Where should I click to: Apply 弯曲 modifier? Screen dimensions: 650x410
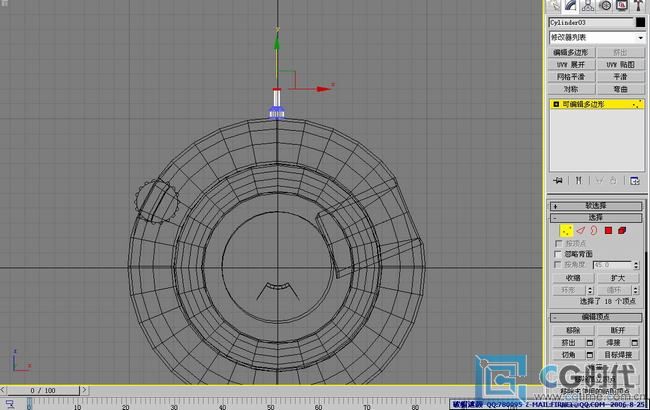[x=621, y=89]
